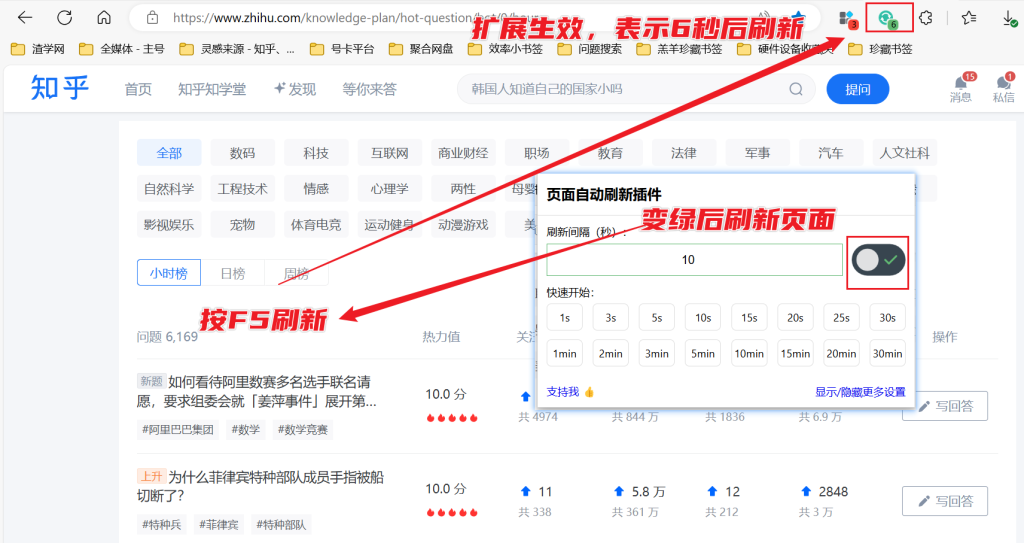1024x543 pixels.
Task: Click the search magnifier icon
Action: (x=795, y=89)
